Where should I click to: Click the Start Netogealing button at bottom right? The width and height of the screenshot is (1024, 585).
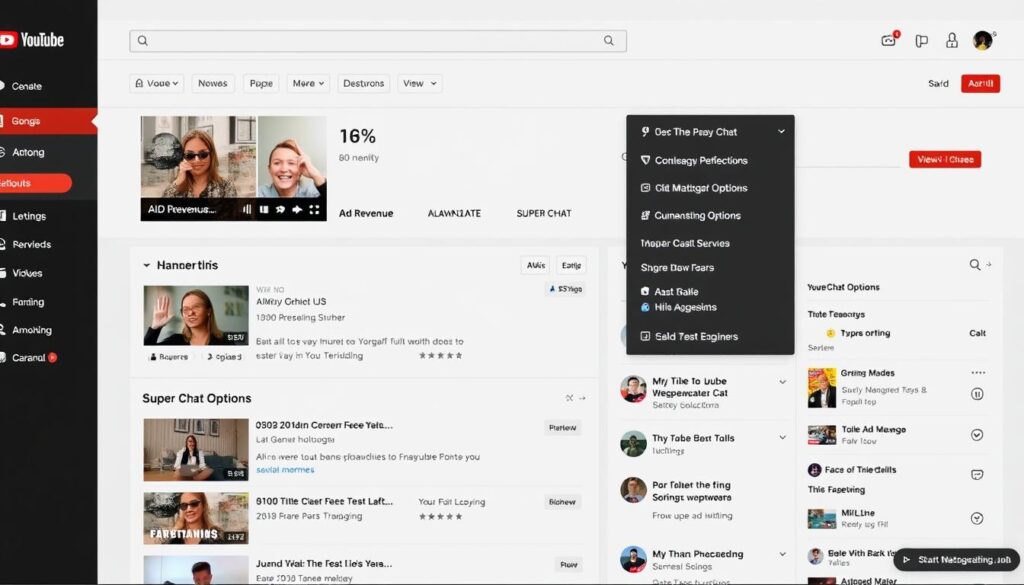(x=957, y=560)
